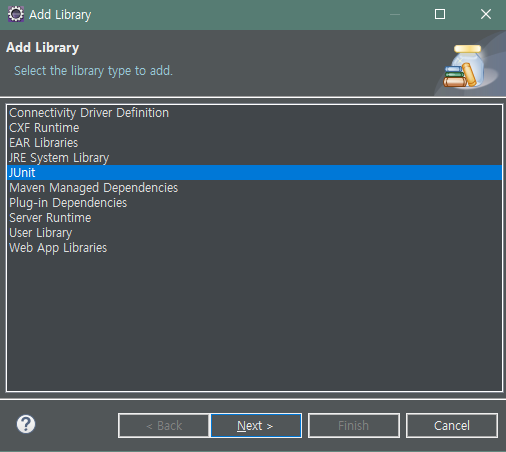The image size is (506, 452).
Task: Choose EAR Libraries entry
Action: click(x=254, y=143)
